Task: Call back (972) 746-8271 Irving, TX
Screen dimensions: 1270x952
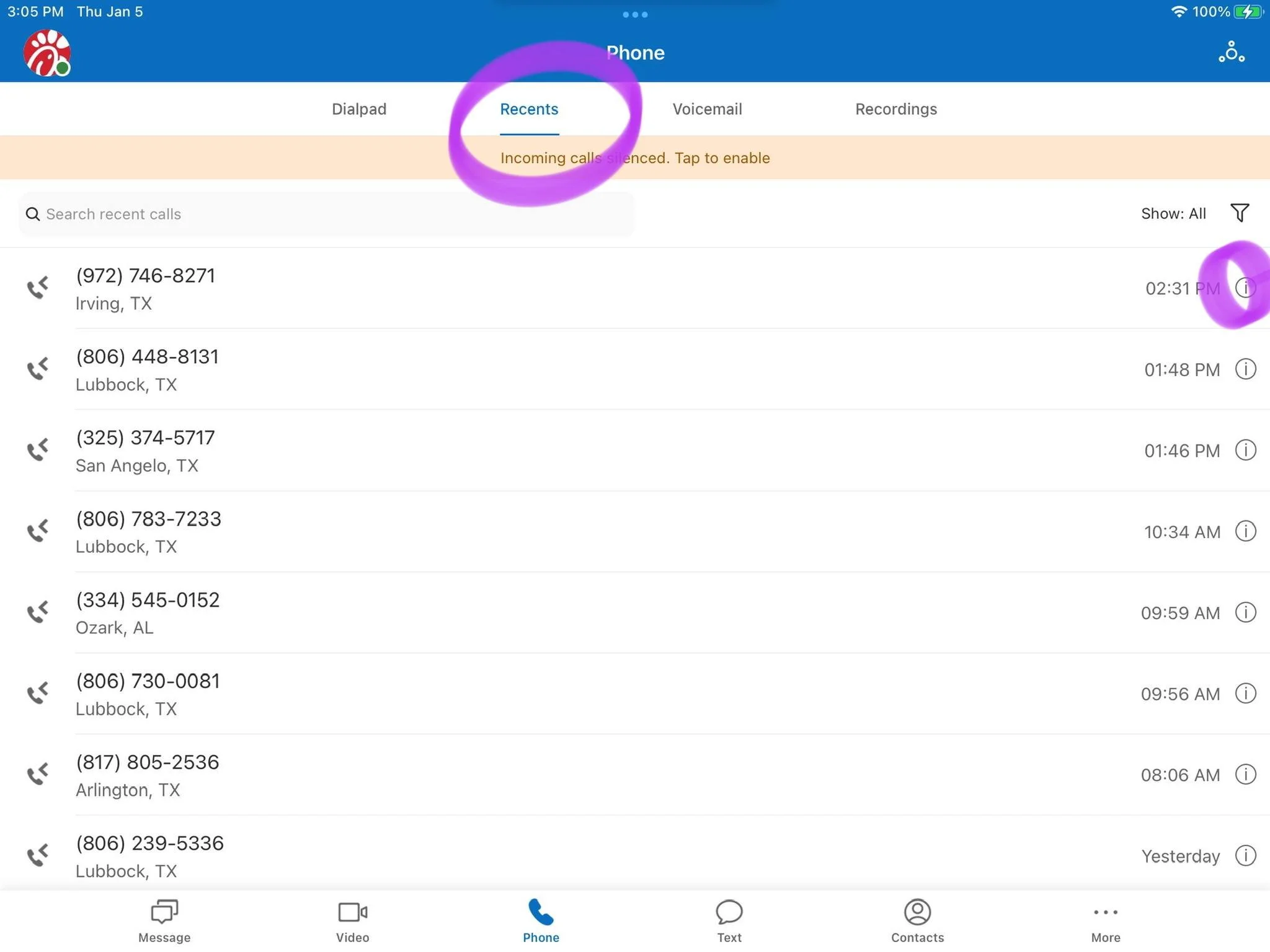Action: click(145, 288)
